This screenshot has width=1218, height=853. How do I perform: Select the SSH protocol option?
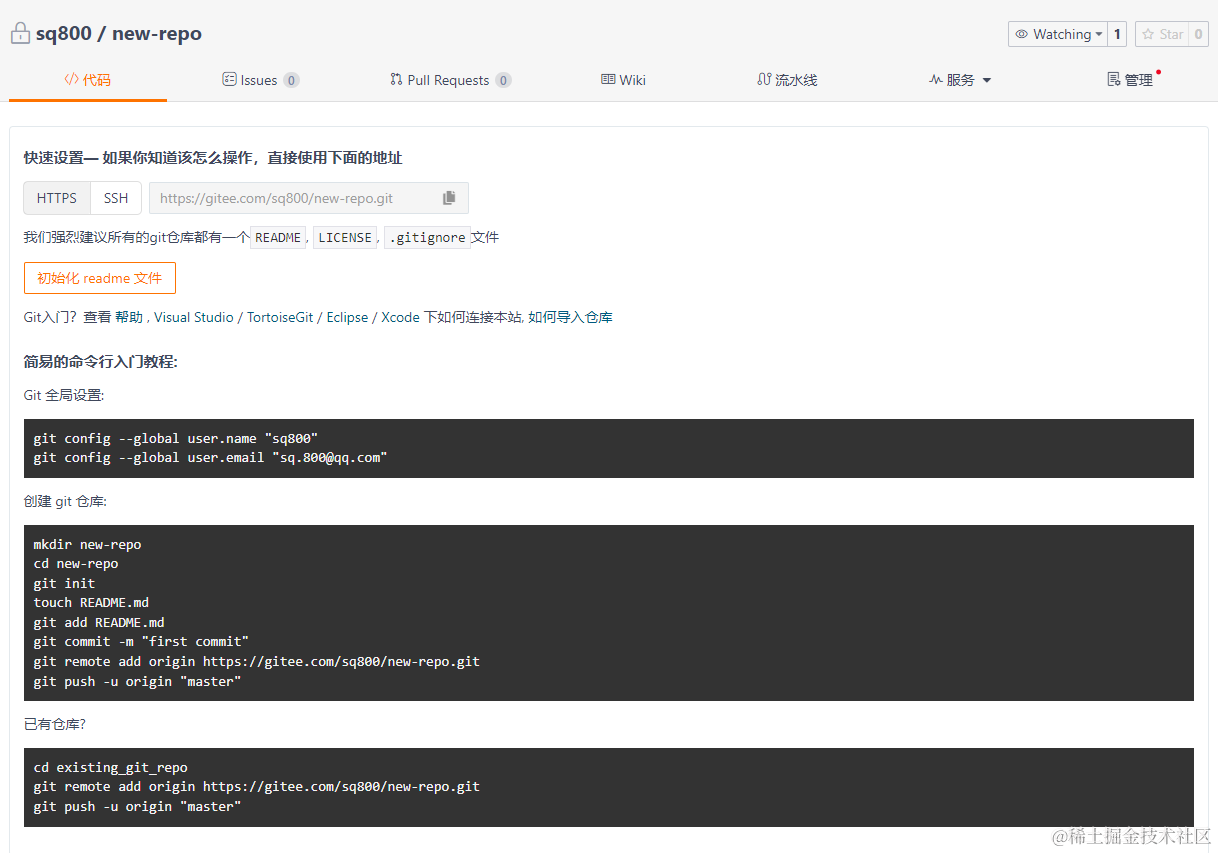coord(116,198)
